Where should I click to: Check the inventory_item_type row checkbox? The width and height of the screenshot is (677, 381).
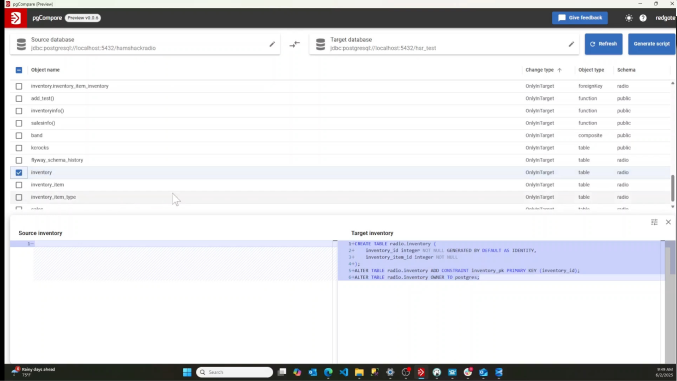(x=19, y=197)
